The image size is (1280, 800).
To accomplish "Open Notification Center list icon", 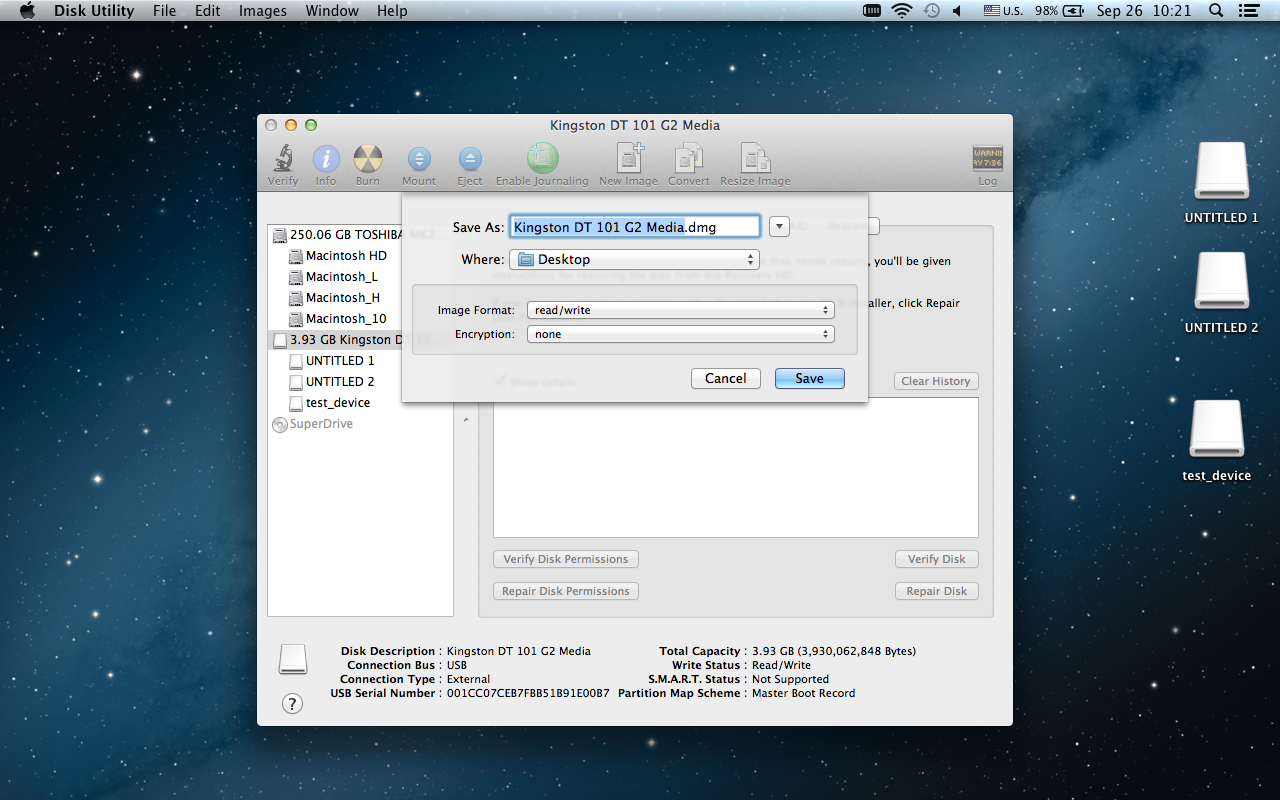I will [1247, 11].
